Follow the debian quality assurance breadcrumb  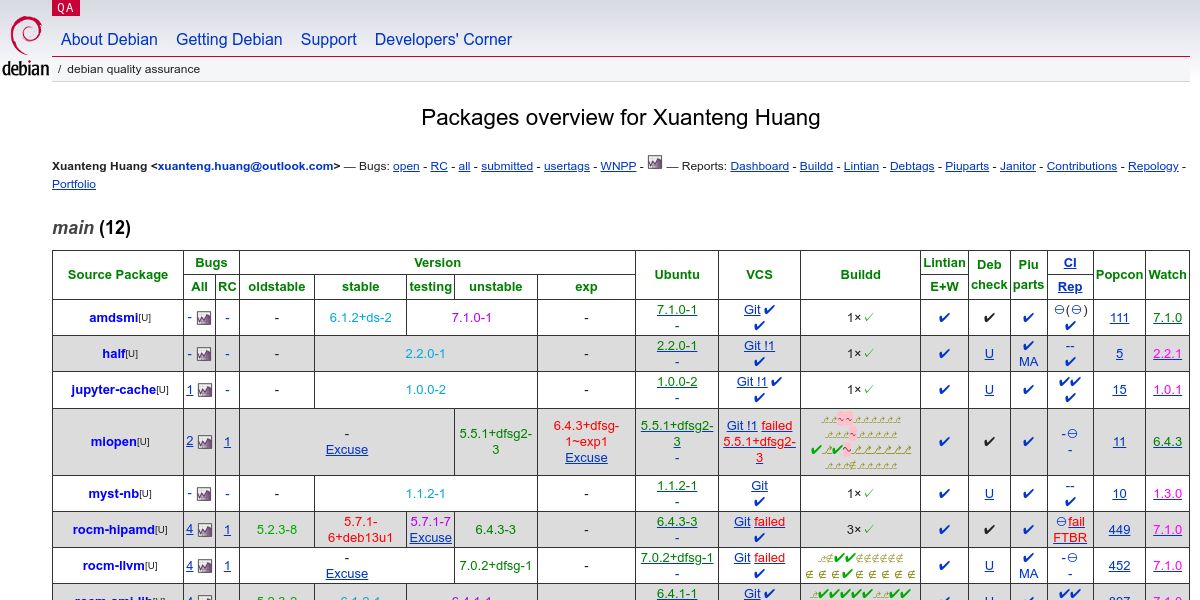133,69
